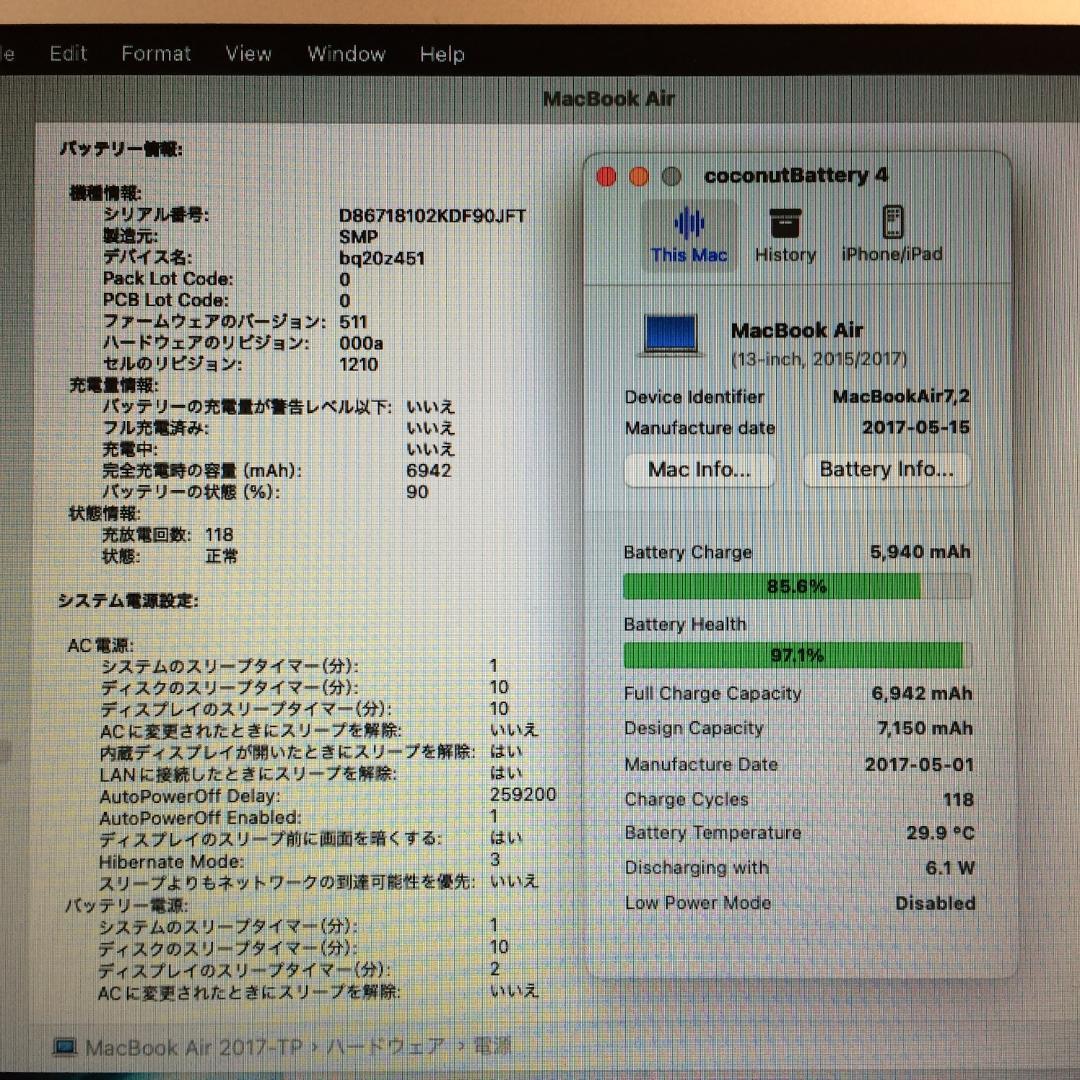
Task: Click the (13-inch, 2015/2017) model subtitle
Action: point(818,359)
